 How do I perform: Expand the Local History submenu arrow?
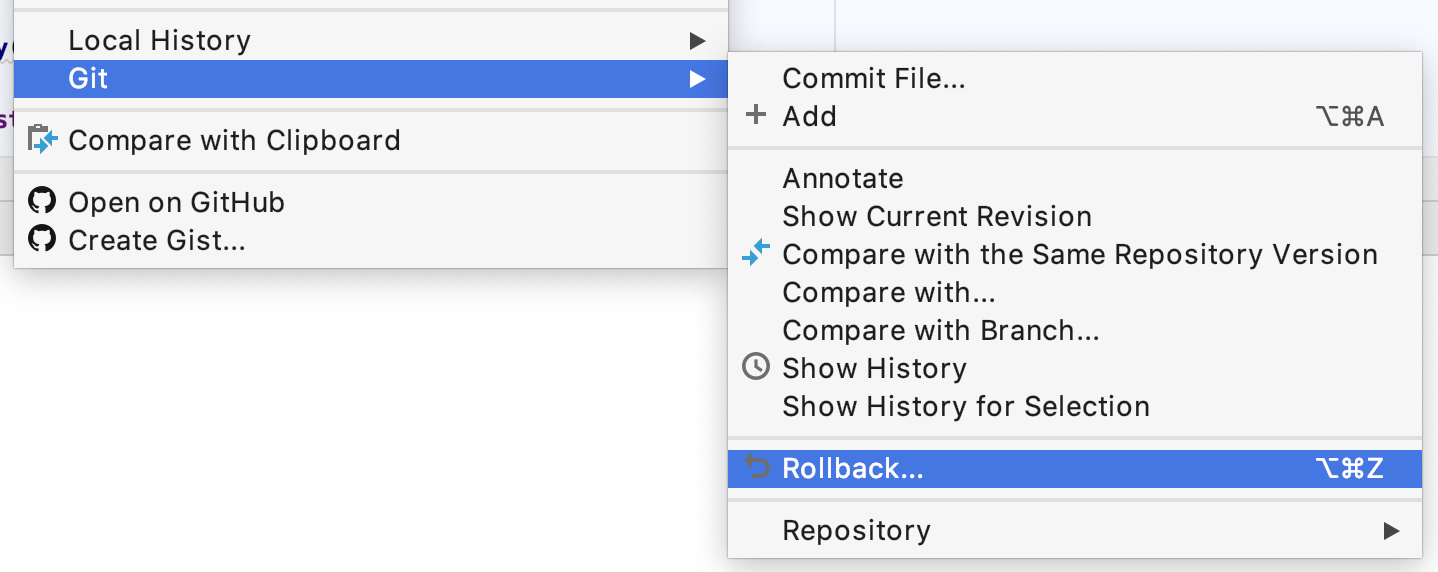point(697,41)
